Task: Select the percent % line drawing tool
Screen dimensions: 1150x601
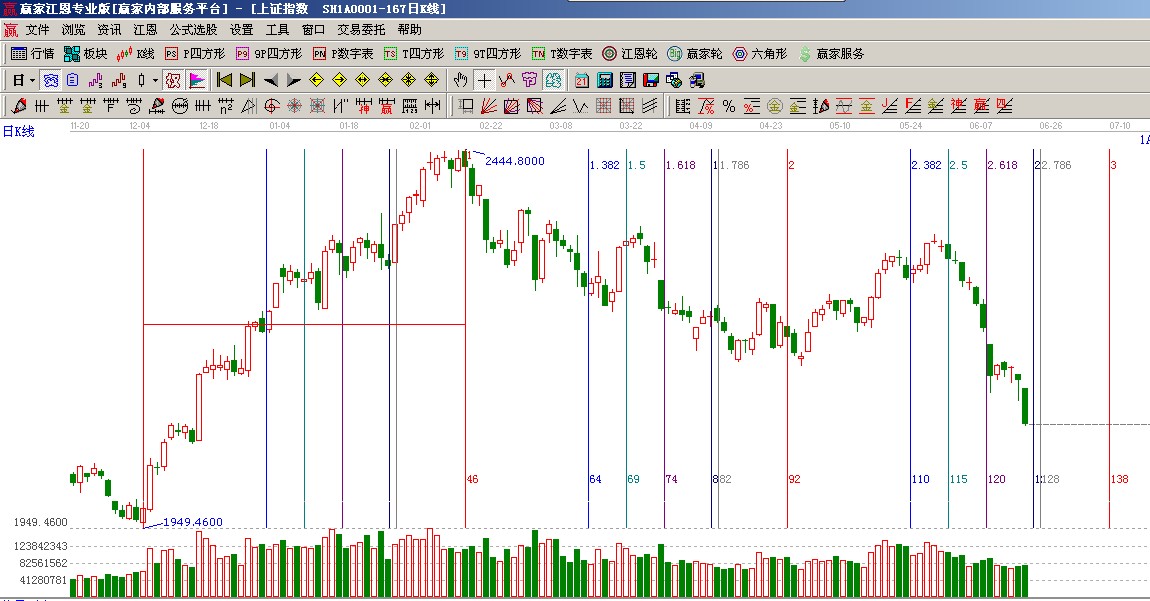Action: click(x=729, y=106)
